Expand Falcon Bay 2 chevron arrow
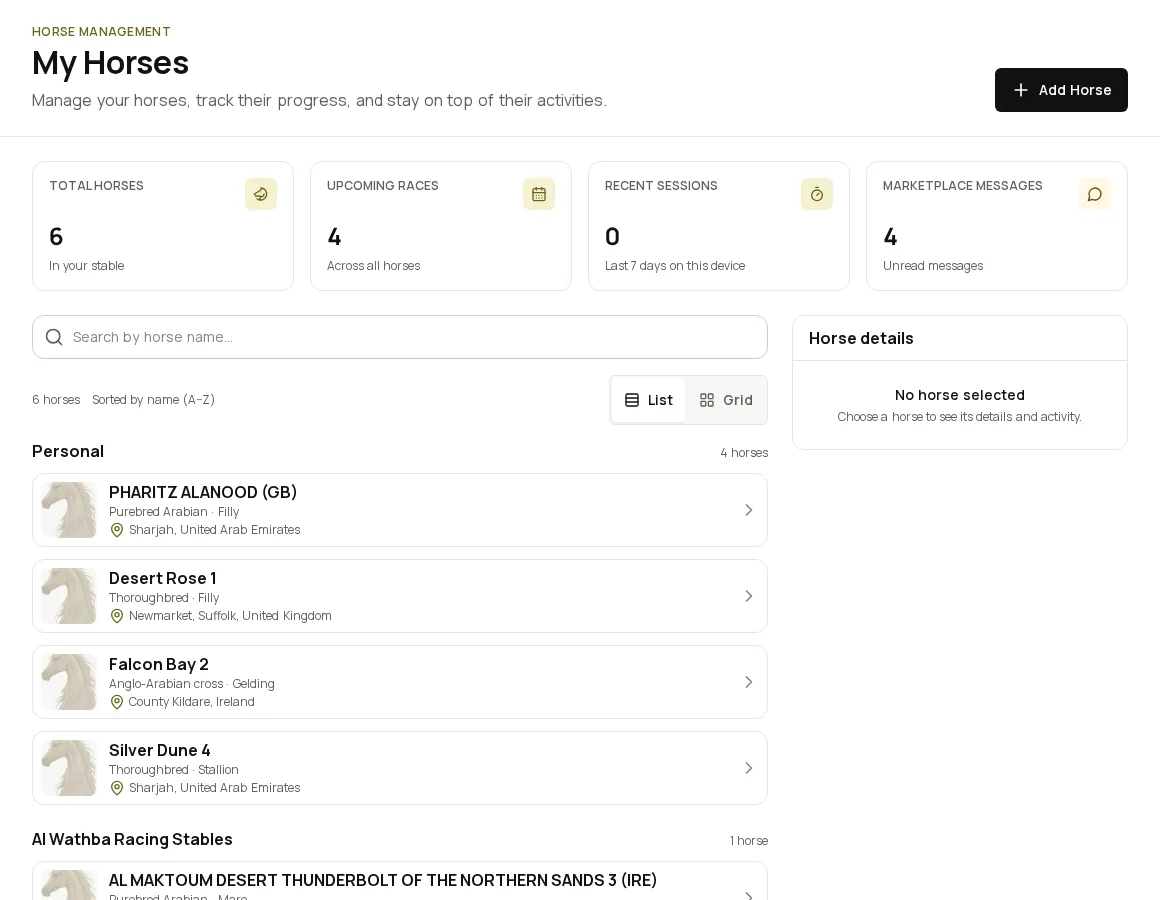The image size is (1160, 900). tap(749, 682)
